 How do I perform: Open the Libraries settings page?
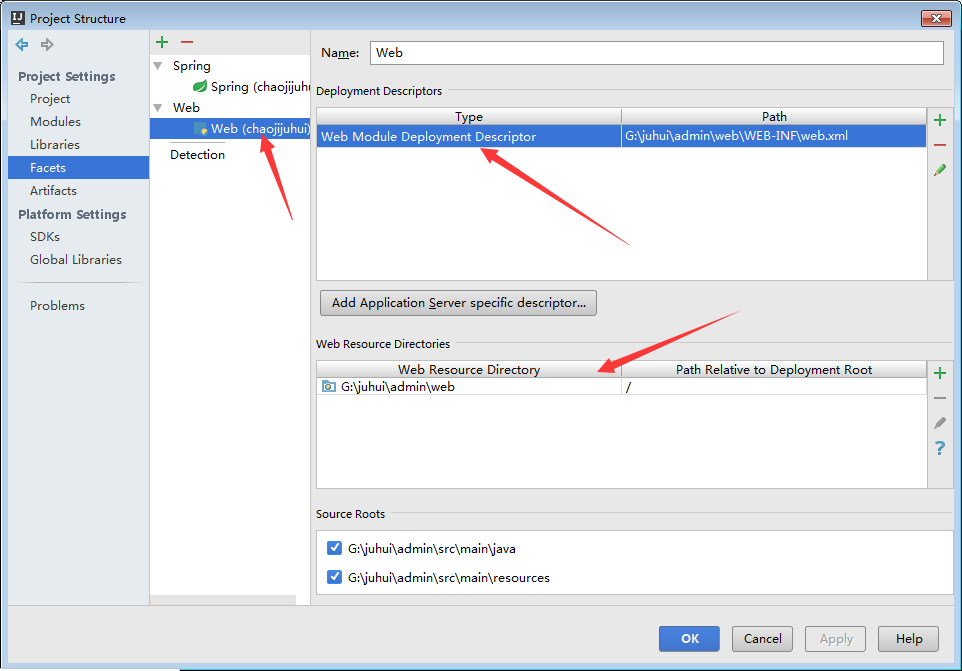pos(55,145)
